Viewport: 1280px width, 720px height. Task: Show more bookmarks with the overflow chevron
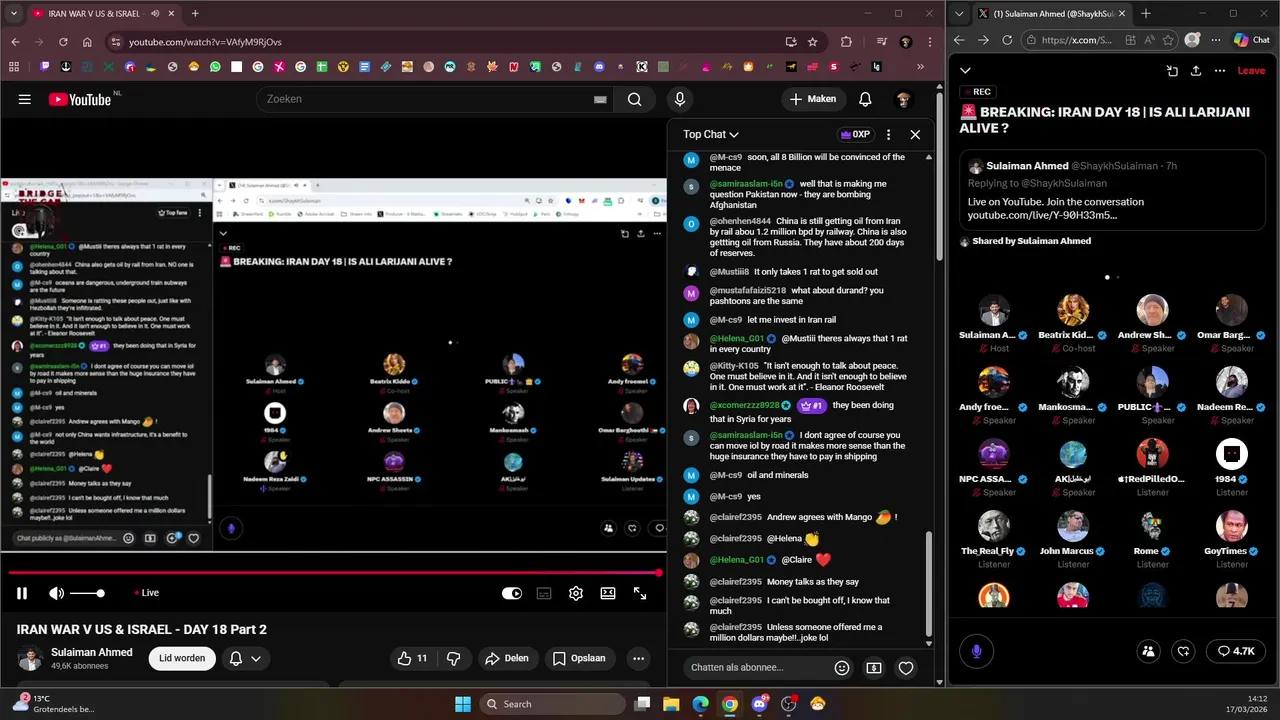(921, 67)
